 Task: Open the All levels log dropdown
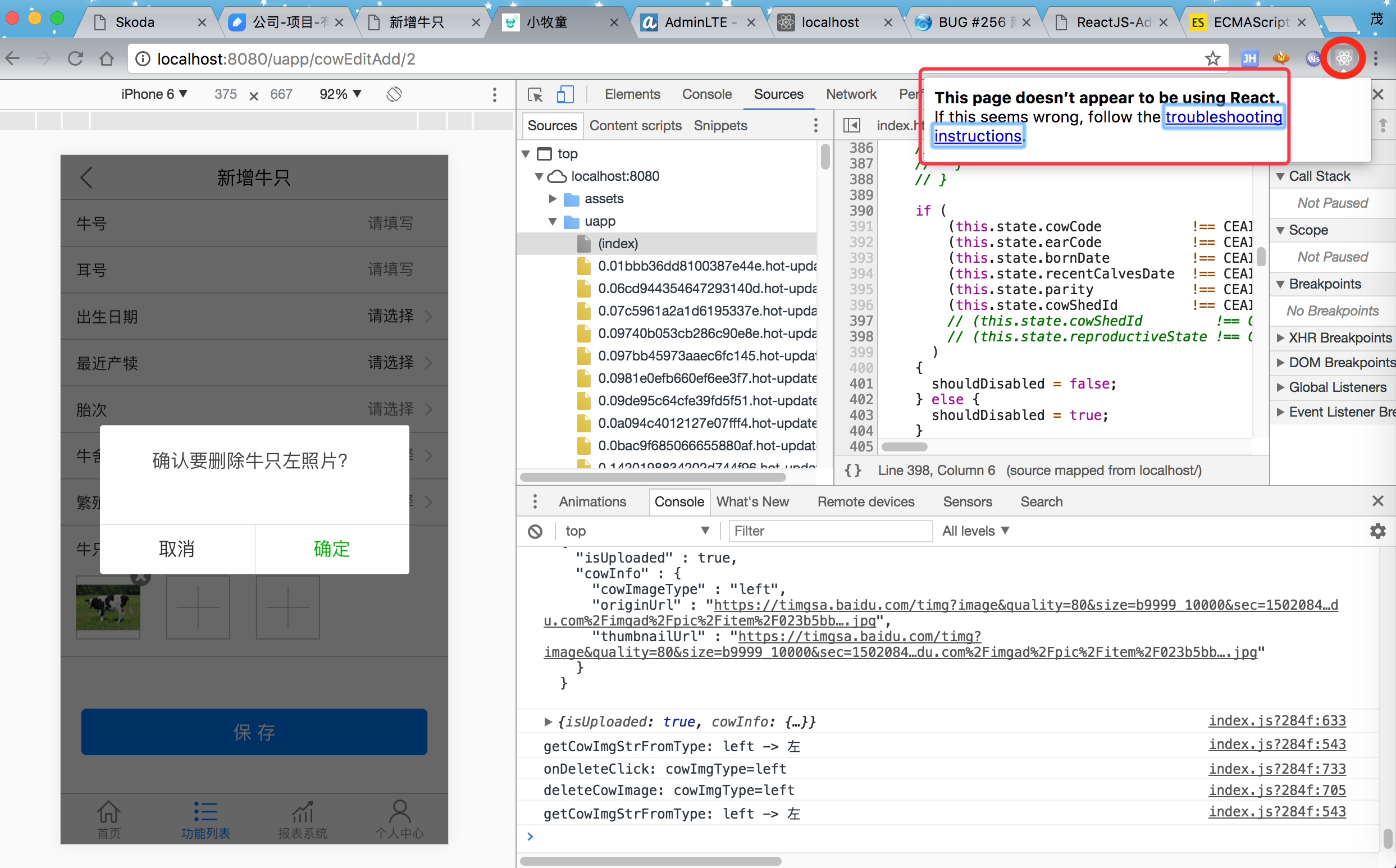[x=975, y=531]
